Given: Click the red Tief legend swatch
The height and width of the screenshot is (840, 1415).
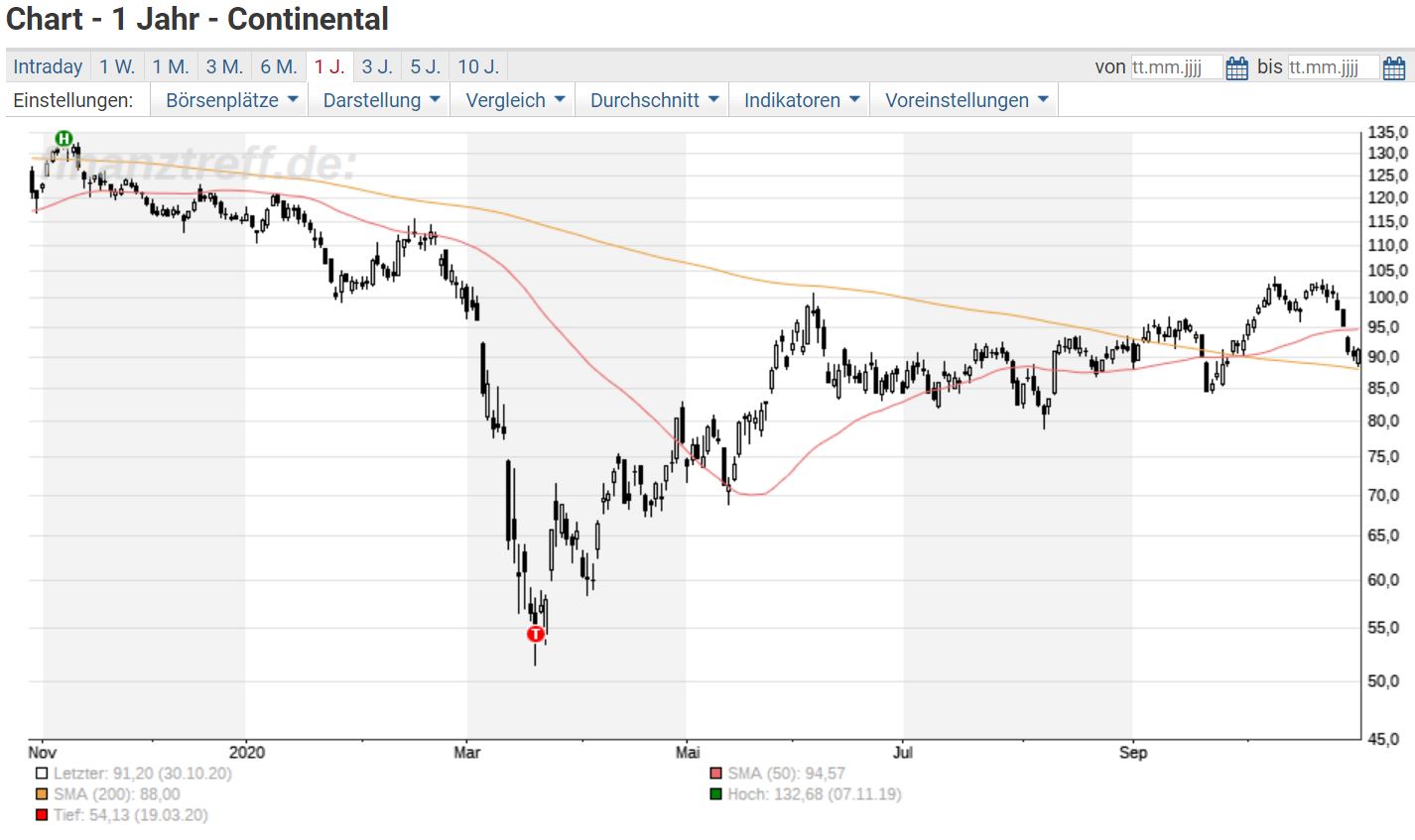Looking at the screenshot, I should click(41, 815).
